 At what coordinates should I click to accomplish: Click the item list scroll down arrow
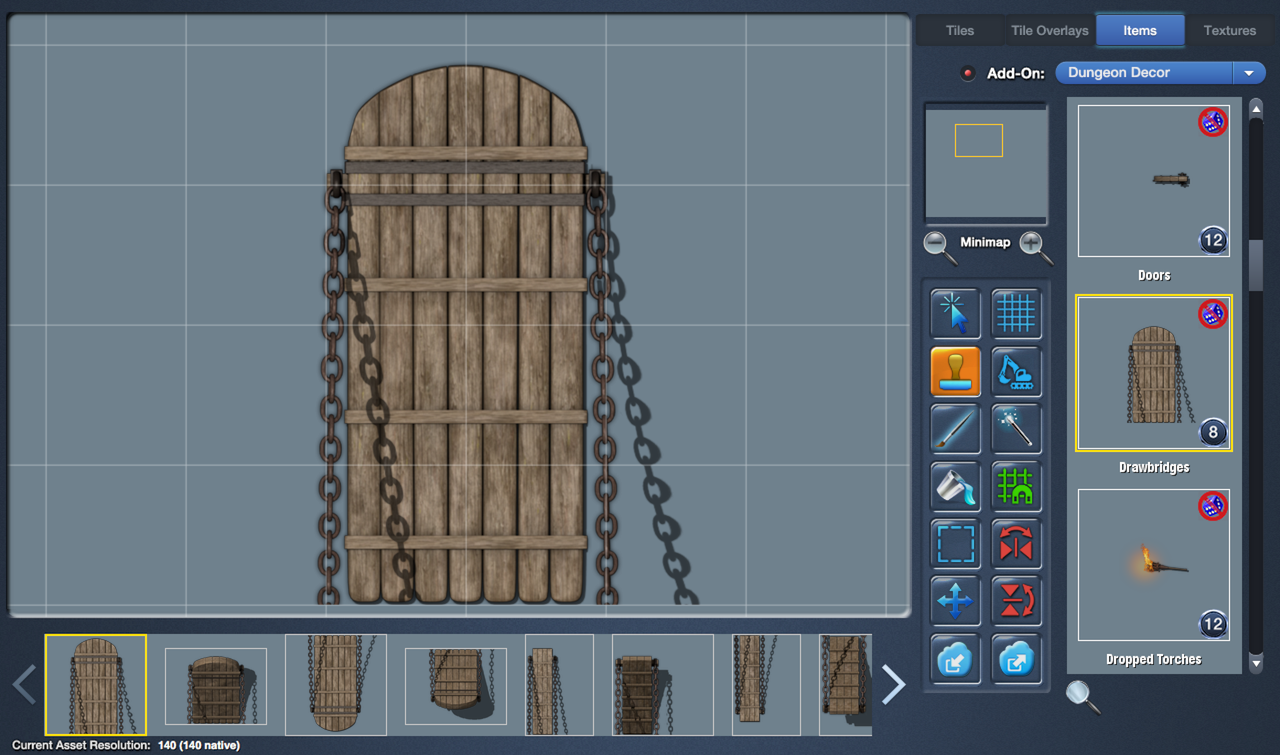(x=1256, y=663)
